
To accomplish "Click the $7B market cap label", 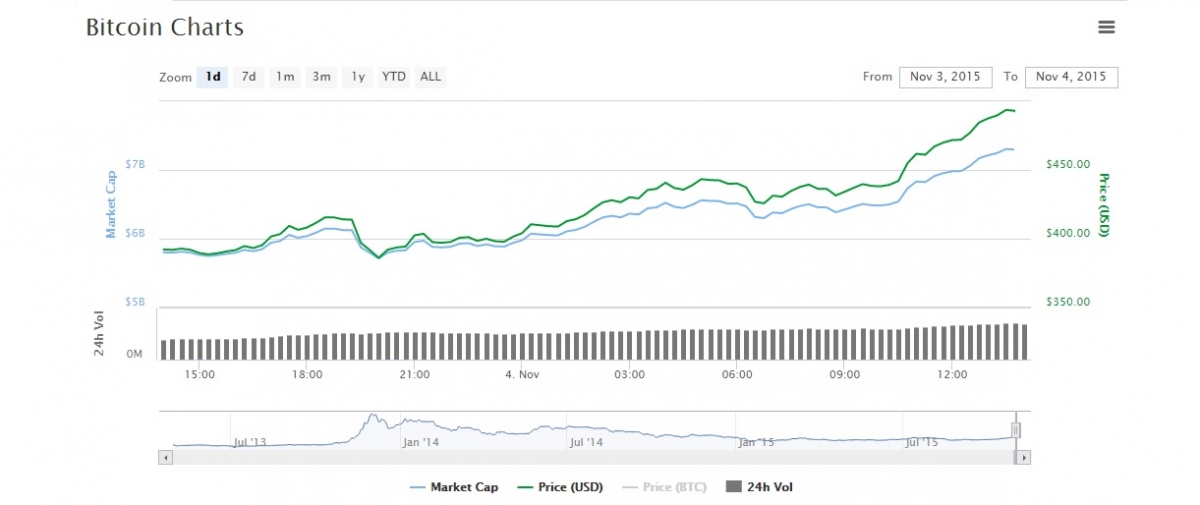I will (x=135, y=163).
